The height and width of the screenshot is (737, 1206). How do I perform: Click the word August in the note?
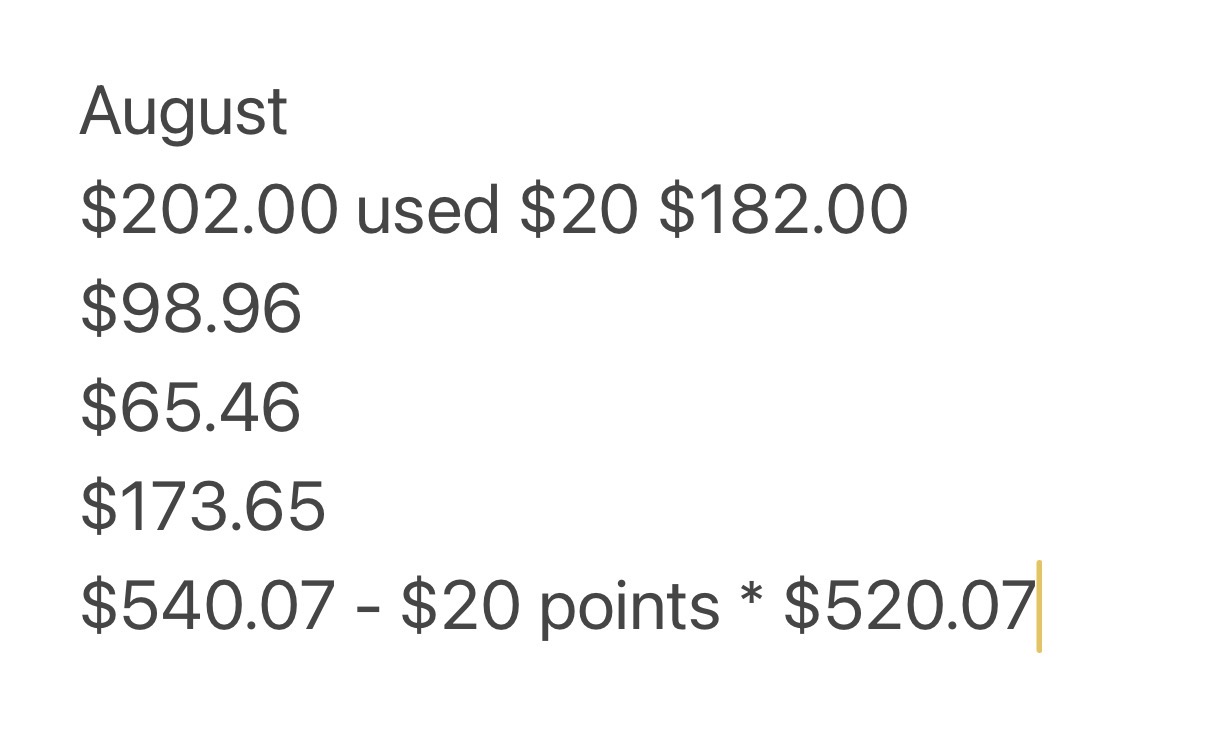[184, 112]
